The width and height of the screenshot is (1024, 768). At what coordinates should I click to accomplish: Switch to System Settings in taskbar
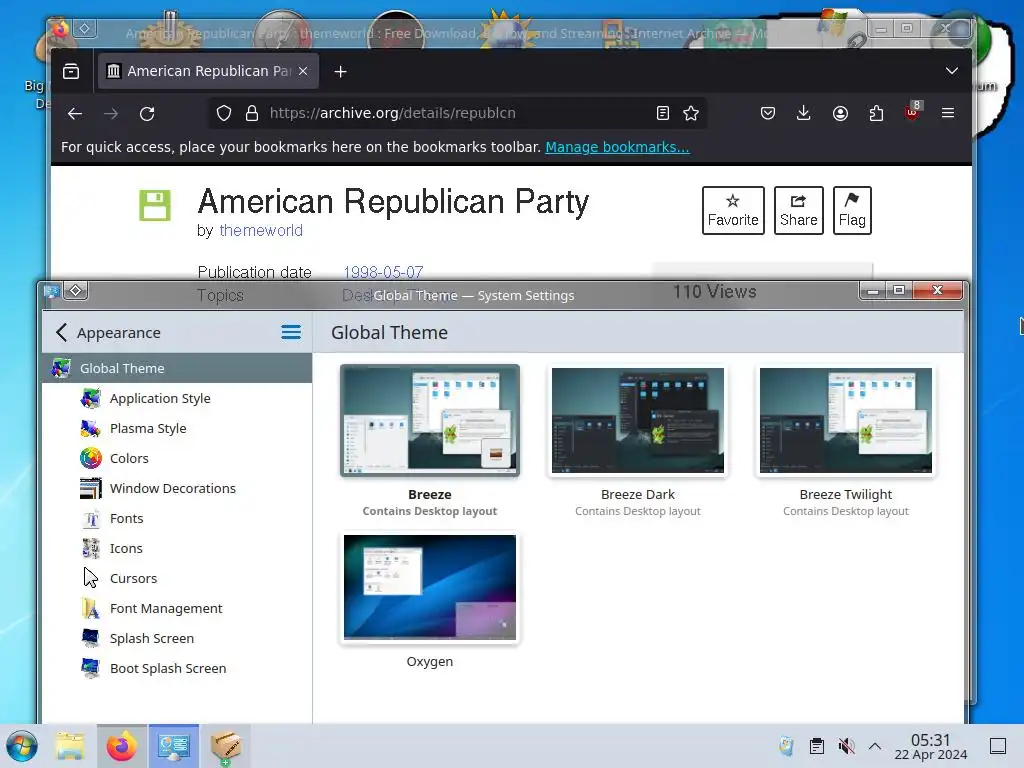point(174,746)
